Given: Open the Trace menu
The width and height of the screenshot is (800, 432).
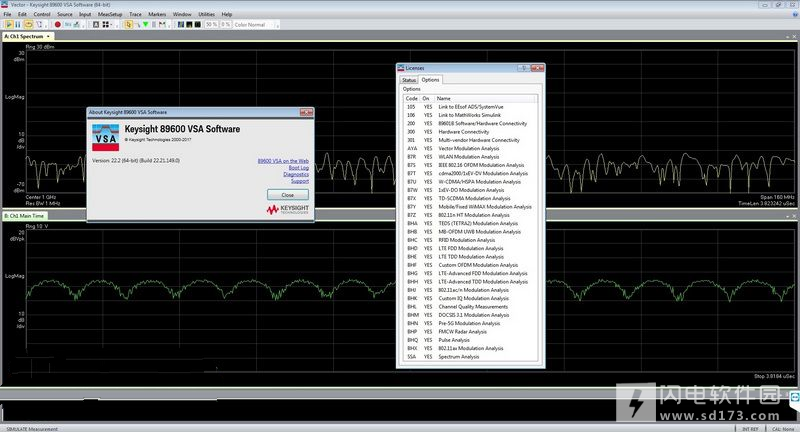Looking at the screenshot, I should 135,14.
